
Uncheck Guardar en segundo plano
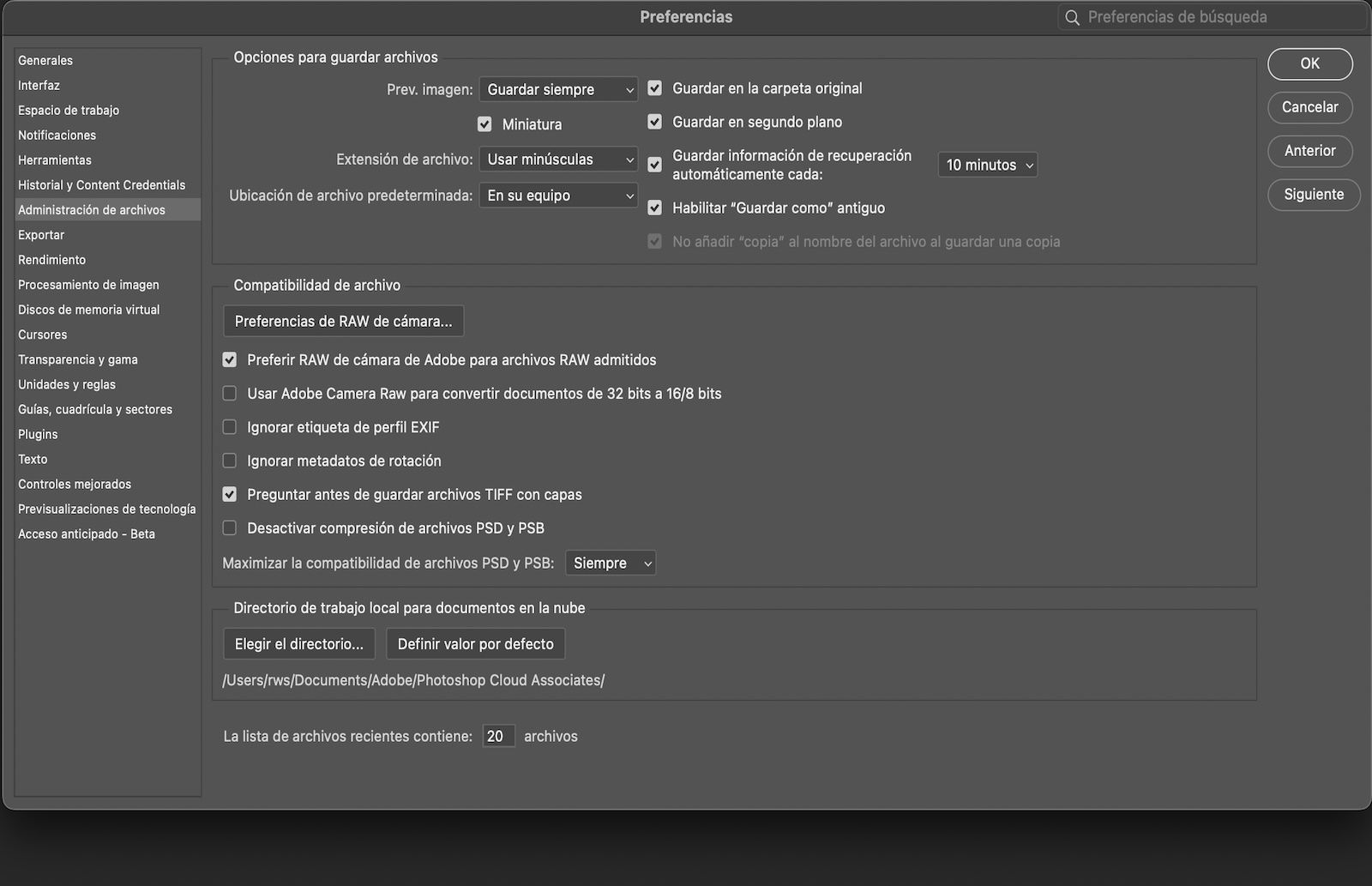click(655, 122)
